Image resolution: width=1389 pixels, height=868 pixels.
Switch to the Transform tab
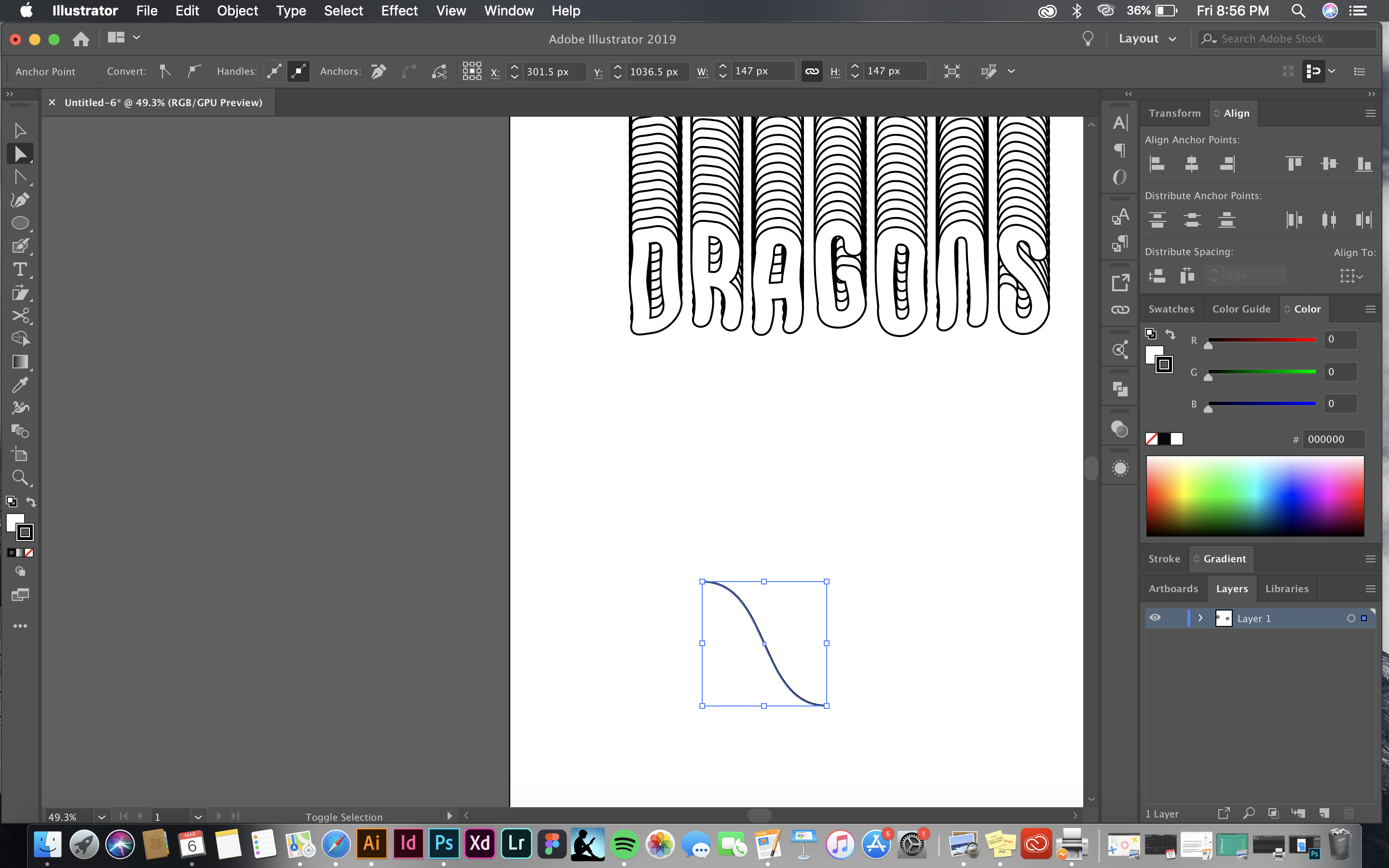1174,113
